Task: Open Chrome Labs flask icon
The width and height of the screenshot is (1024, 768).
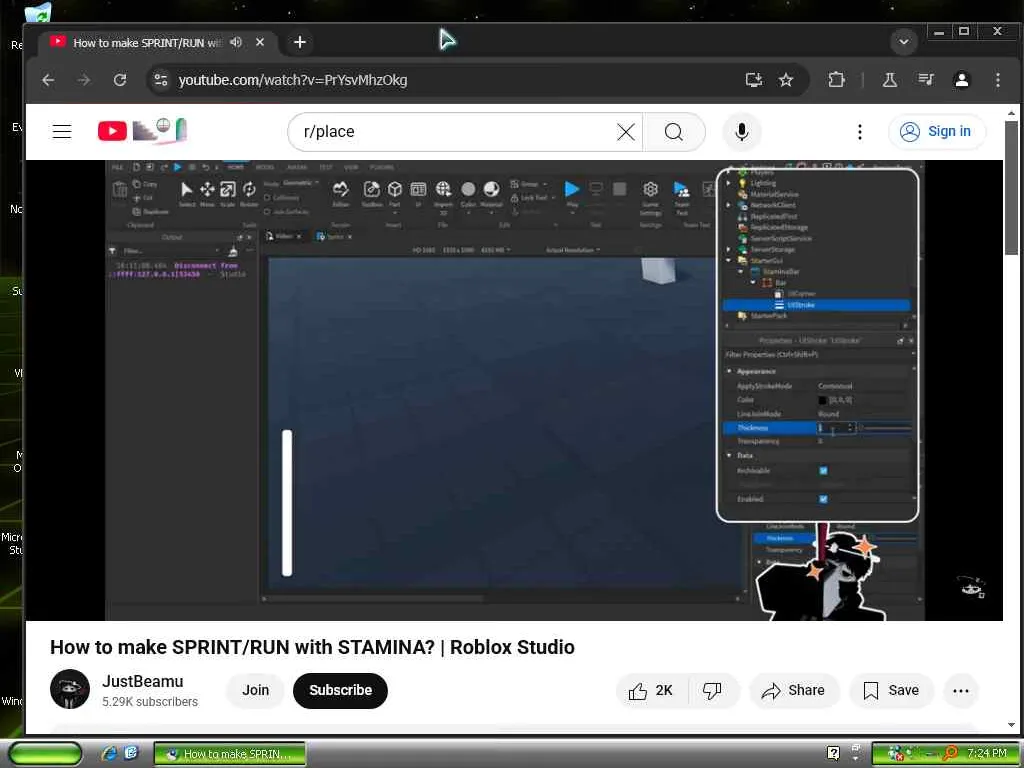Action: [889, 80]
